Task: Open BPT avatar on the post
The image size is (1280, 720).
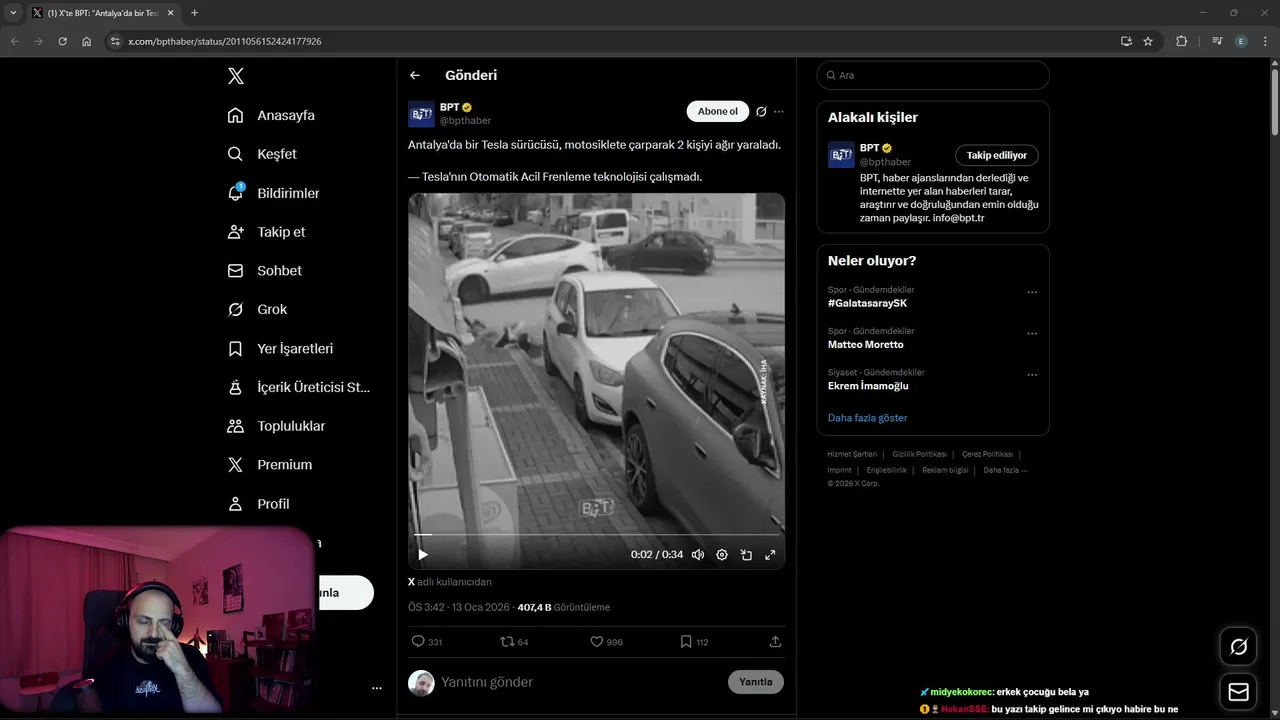Action: point(421,114)
